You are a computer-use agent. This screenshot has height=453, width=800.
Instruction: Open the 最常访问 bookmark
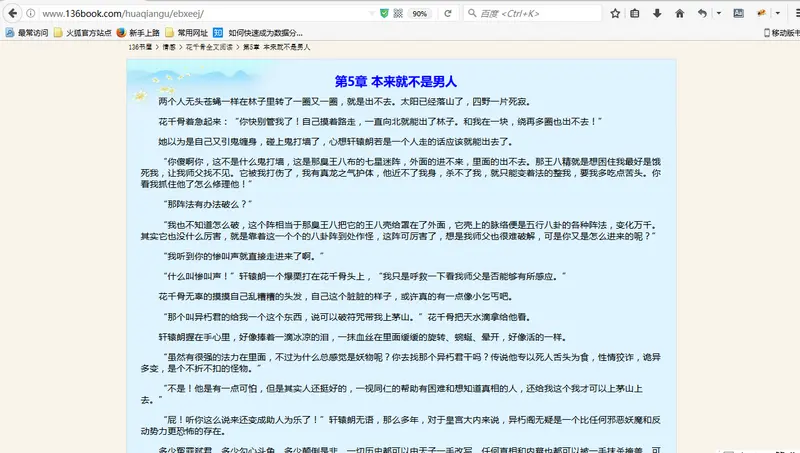coord(27,33)
